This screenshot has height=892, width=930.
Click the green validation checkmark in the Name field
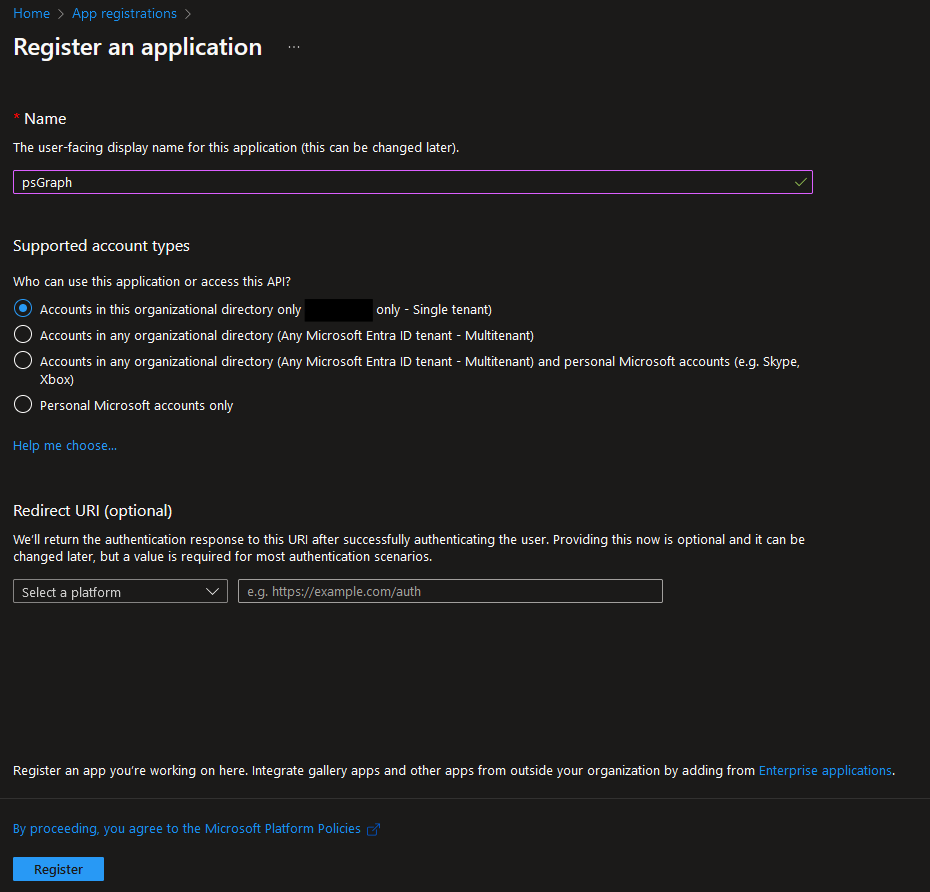point(799,182)
